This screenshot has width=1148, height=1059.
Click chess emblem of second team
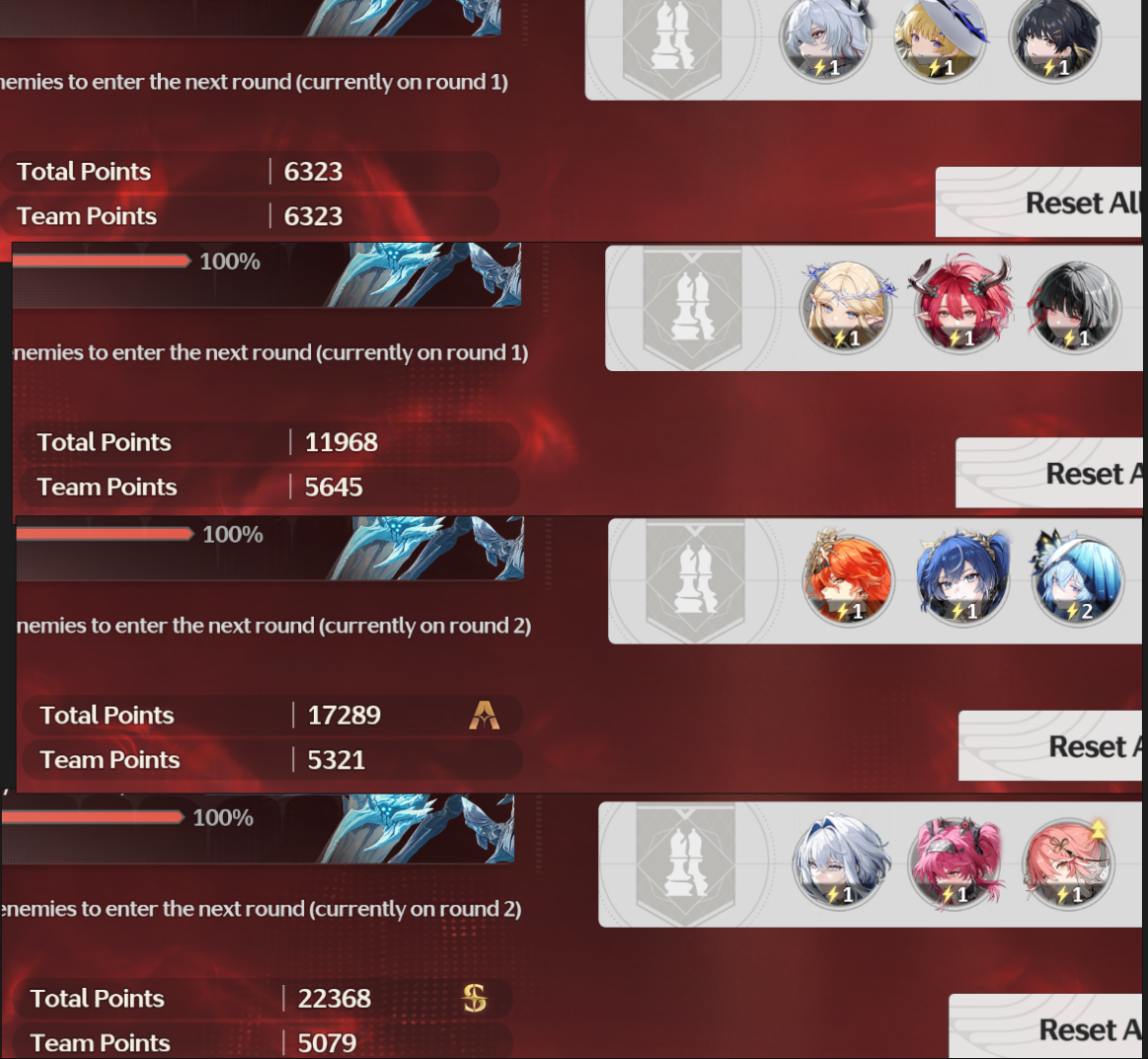(x=693, y=307)
